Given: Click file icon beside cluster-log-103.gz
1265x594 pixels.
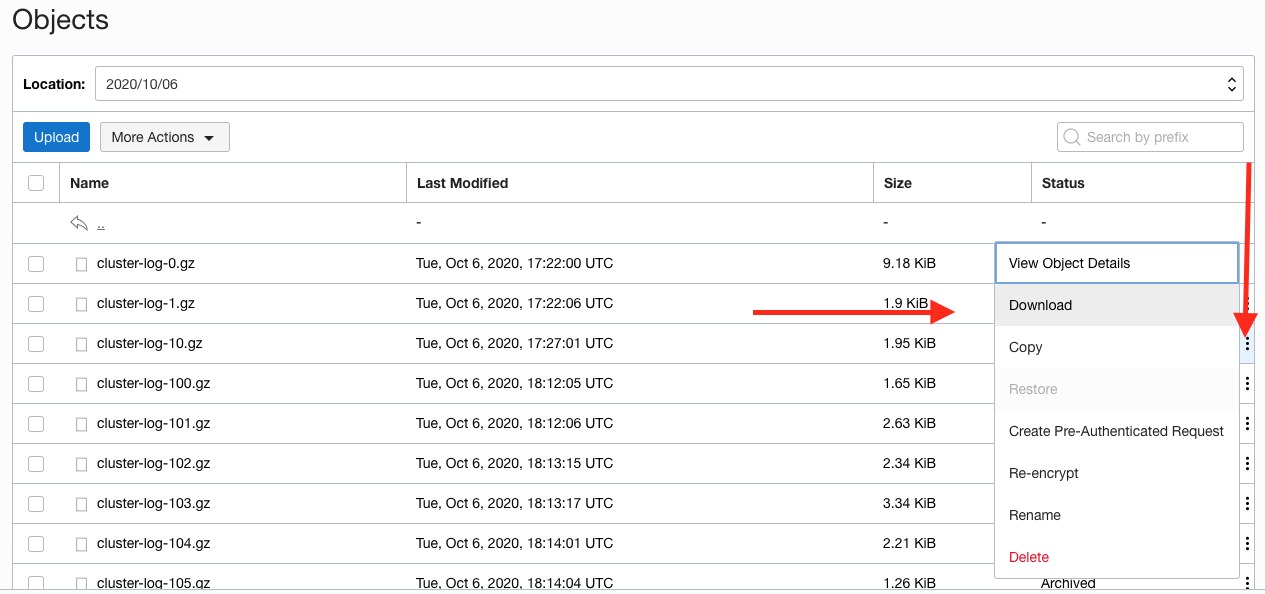Looking at the screenshot, I should (x=82, y=504).
